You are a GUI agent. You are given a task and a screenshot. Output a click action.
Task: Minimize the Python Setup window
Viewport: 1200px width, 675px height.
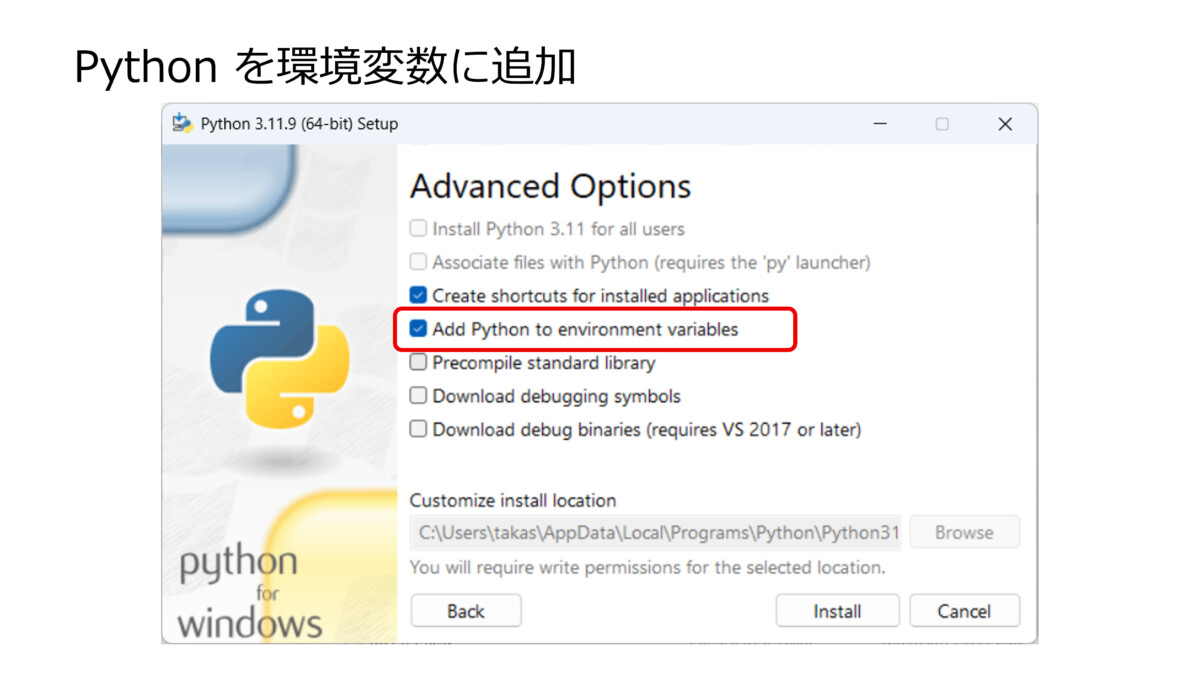tap(880, 124)
